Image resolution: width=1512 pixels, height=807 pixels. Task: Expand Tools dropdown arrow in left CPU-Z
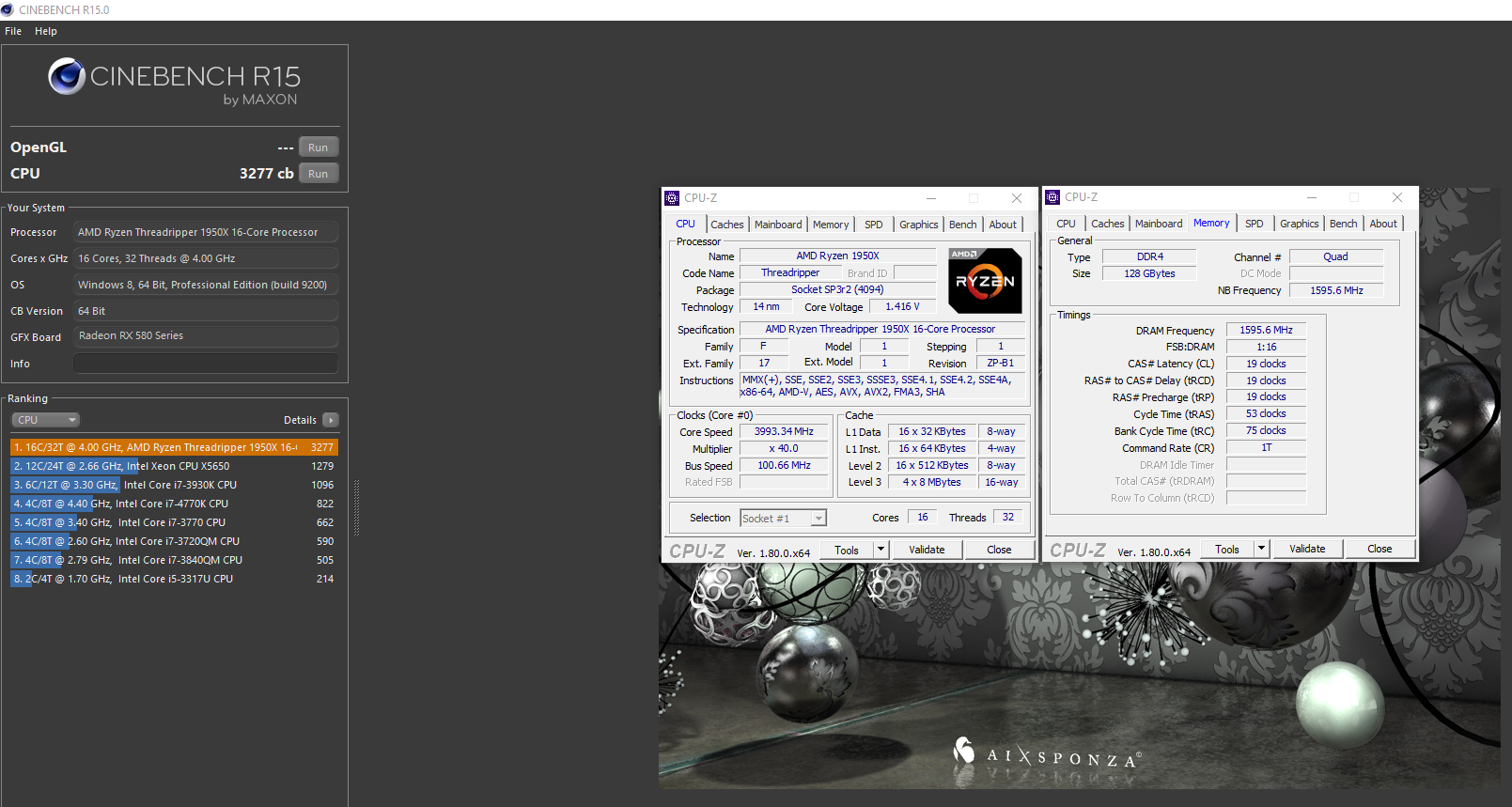881,550
